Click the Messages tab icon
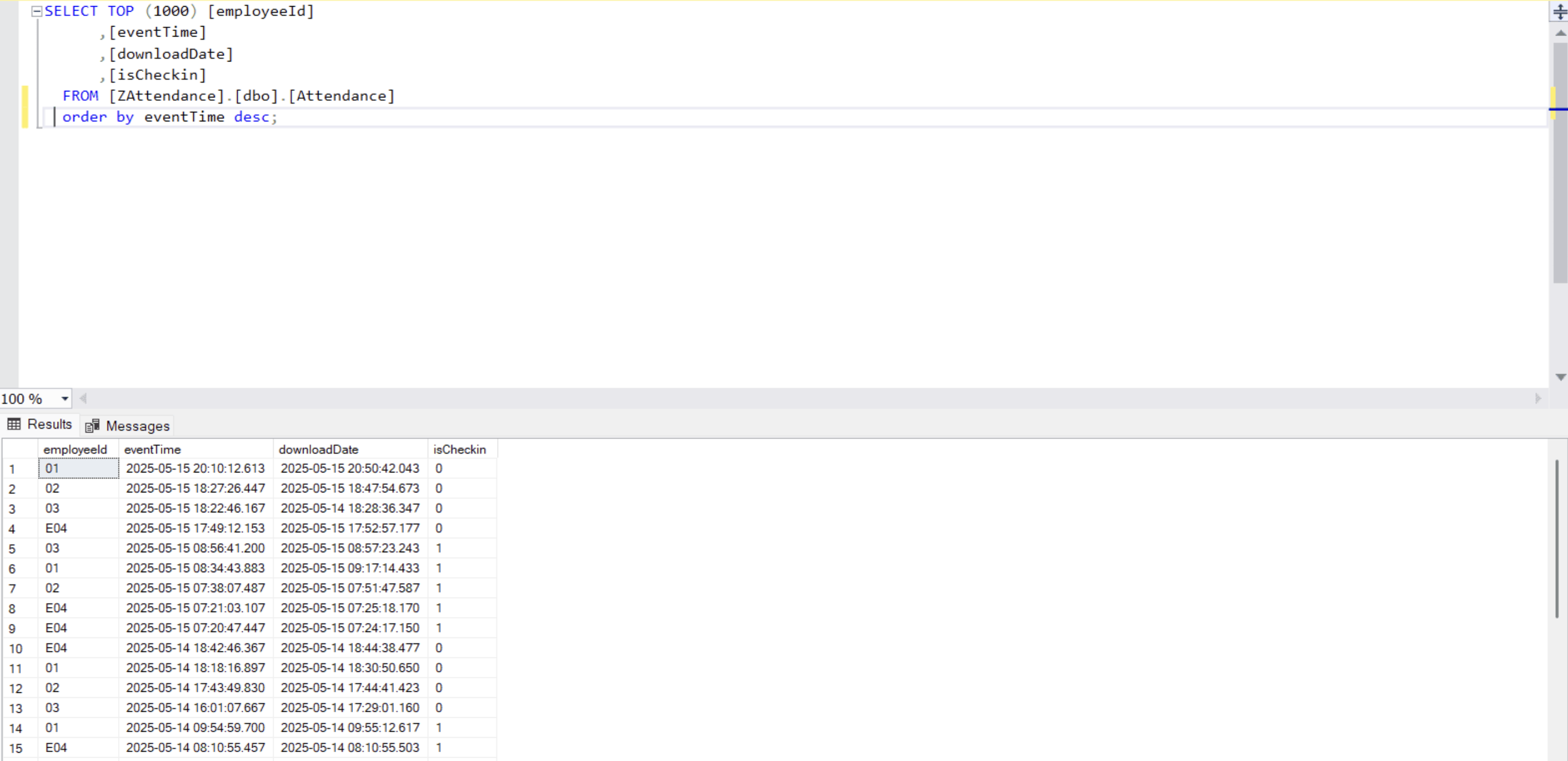 (x=93, y=426)
